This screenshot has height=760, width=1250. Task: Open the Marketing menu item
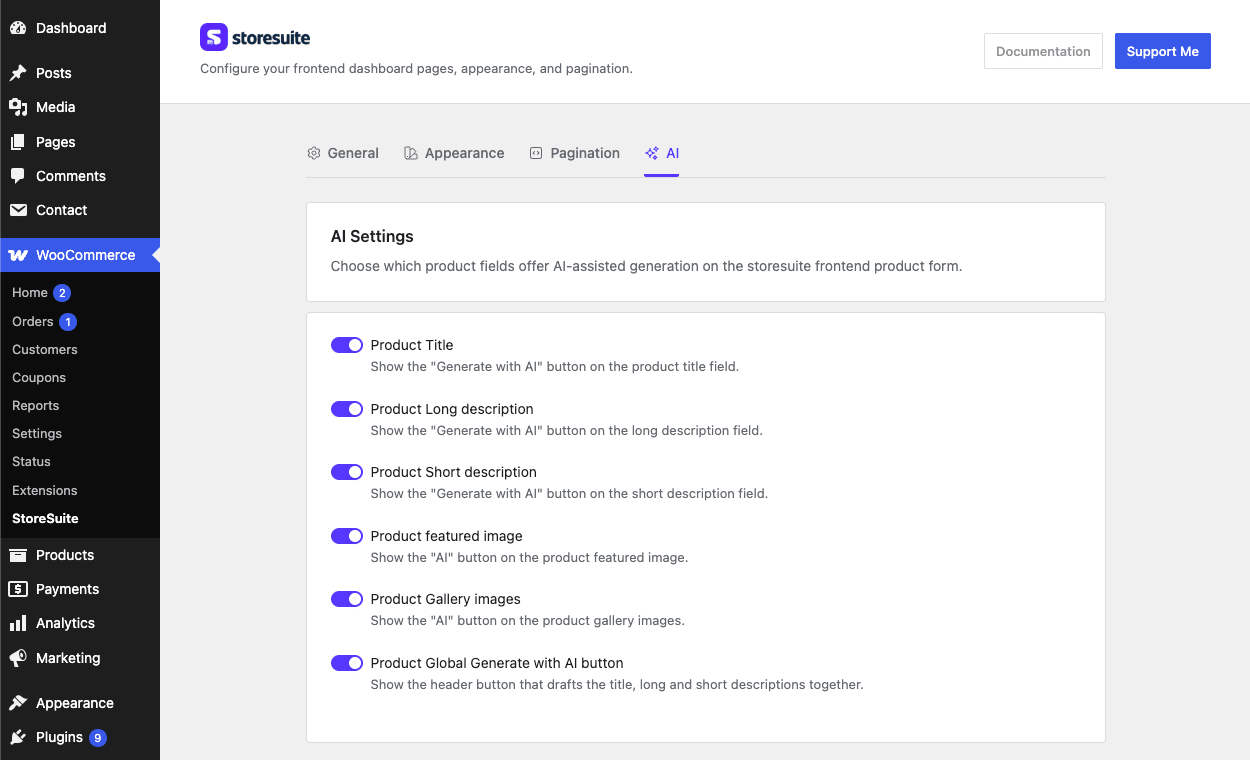tap(80, 658)
